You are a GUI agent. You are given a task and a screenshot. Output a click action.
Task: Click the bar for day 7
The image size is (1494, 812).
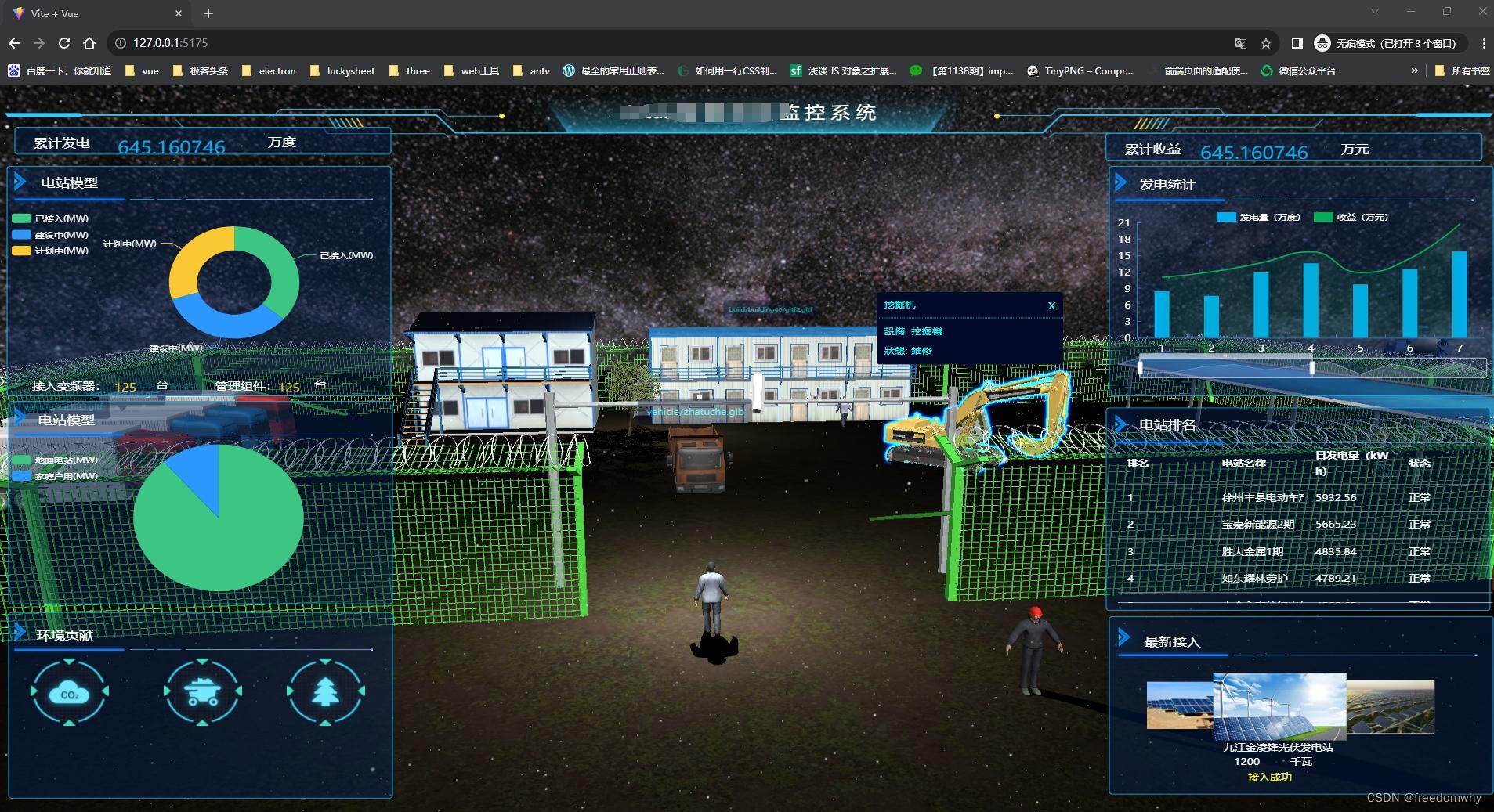coord(1460,294)
